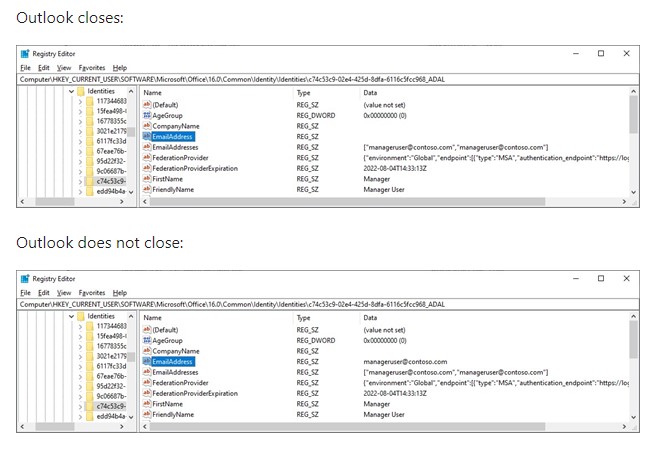Click FirstName string icon in bottom Registry Editor
The image size is (661, 451).
click(x=148, y=404)
